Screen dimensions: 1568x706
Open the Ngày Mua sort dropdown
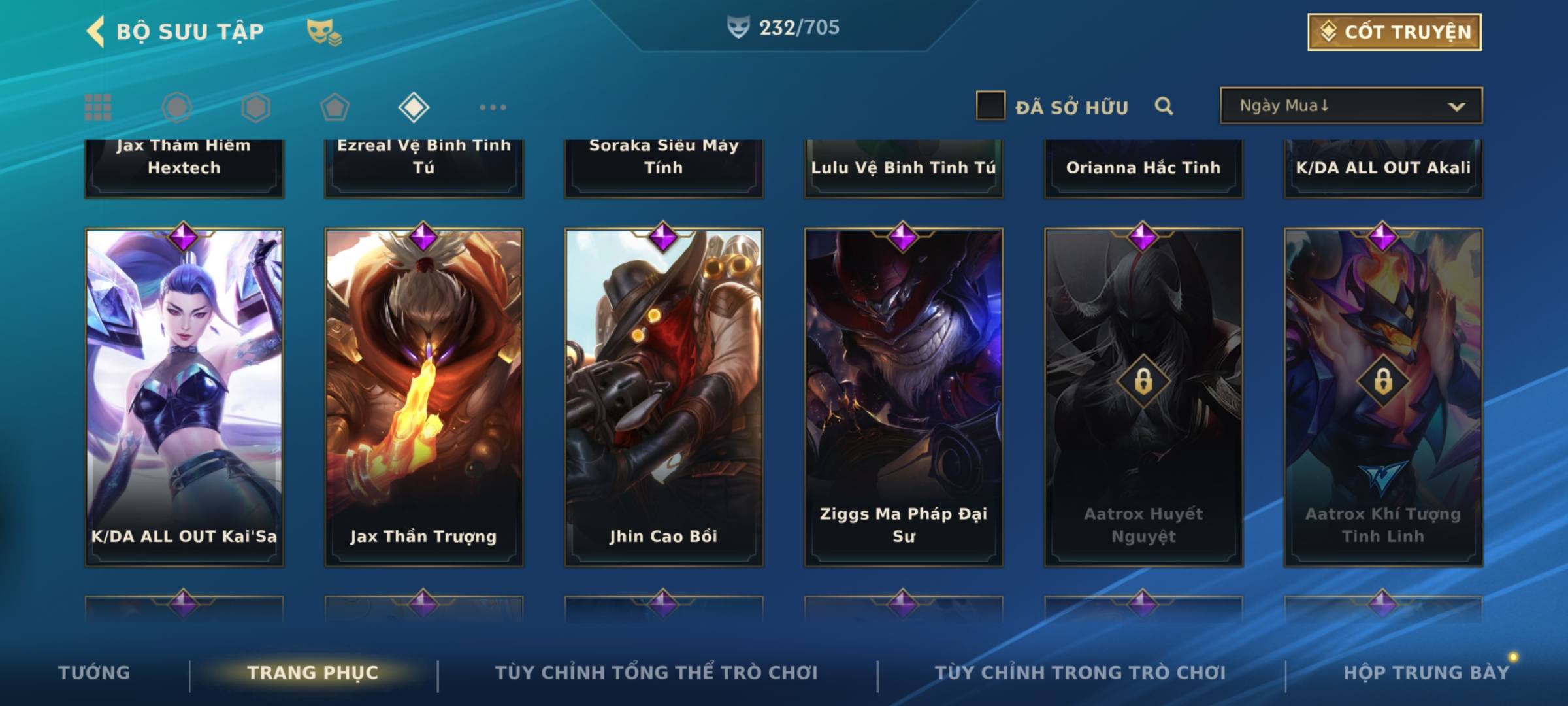pyautogui.click(x=1351, y=105)
